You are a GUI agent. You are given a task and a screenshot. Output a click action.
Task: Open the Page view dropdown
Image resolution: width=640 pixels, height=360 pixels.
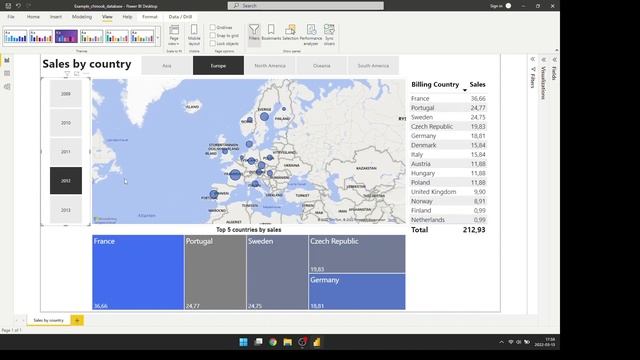[x=174, y=35]
